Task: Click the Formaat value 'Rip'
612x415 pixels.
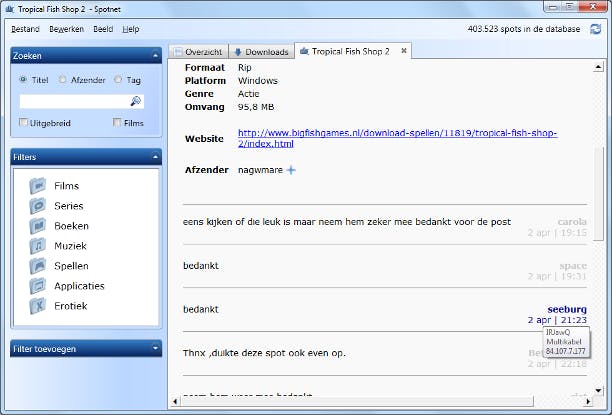Action: (x=244, y=68)
